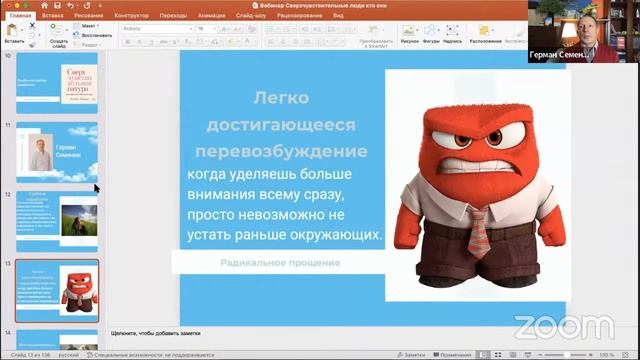The height and width of the screenshot is (360, 640).
Task: Switch to reading view icon in status bar
Action: coord(513,355)
